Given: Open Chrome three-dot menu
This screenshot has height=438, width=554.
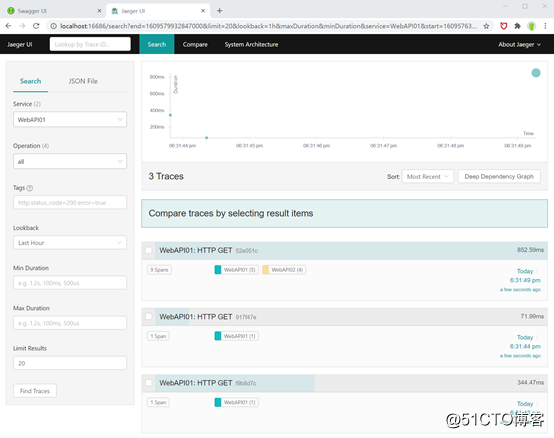Looking at the screenshot, I should 545,26.
